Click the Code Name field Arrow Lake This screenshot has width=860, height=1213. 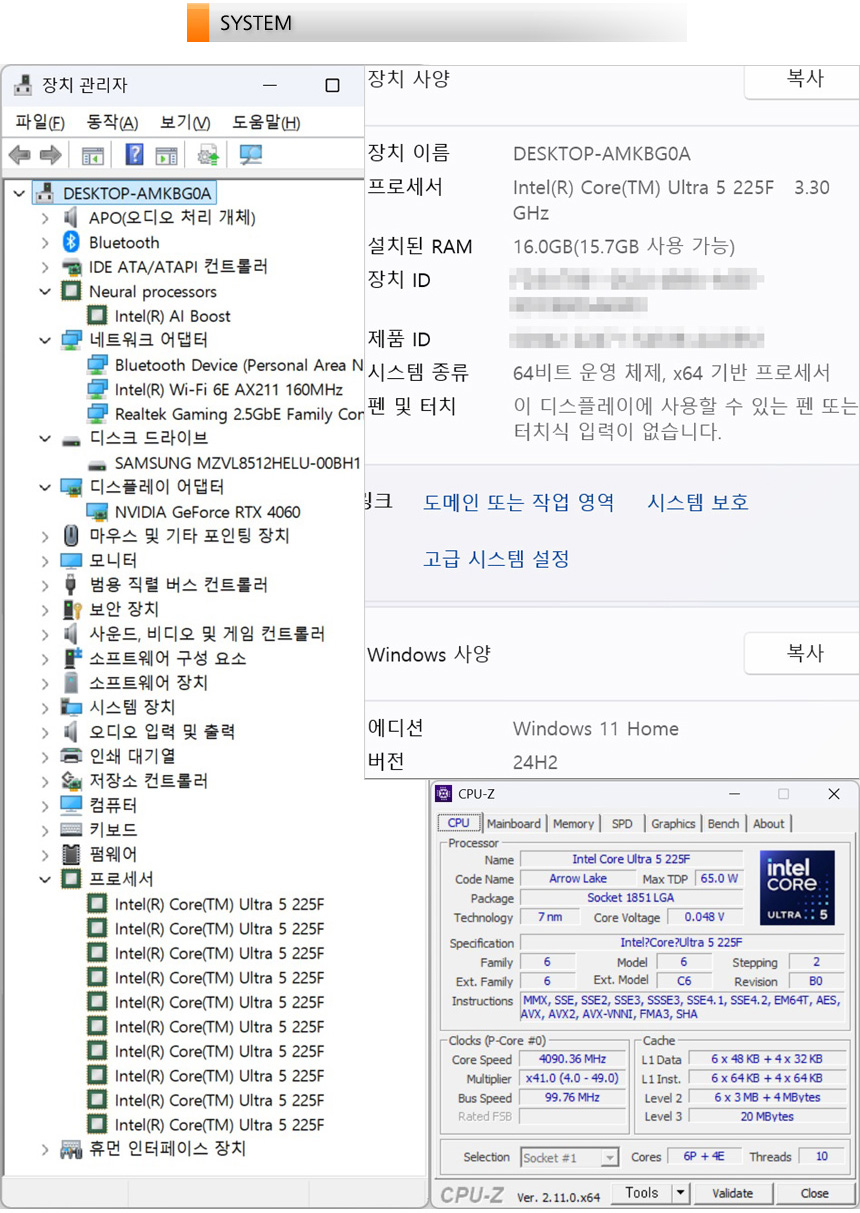578,879
